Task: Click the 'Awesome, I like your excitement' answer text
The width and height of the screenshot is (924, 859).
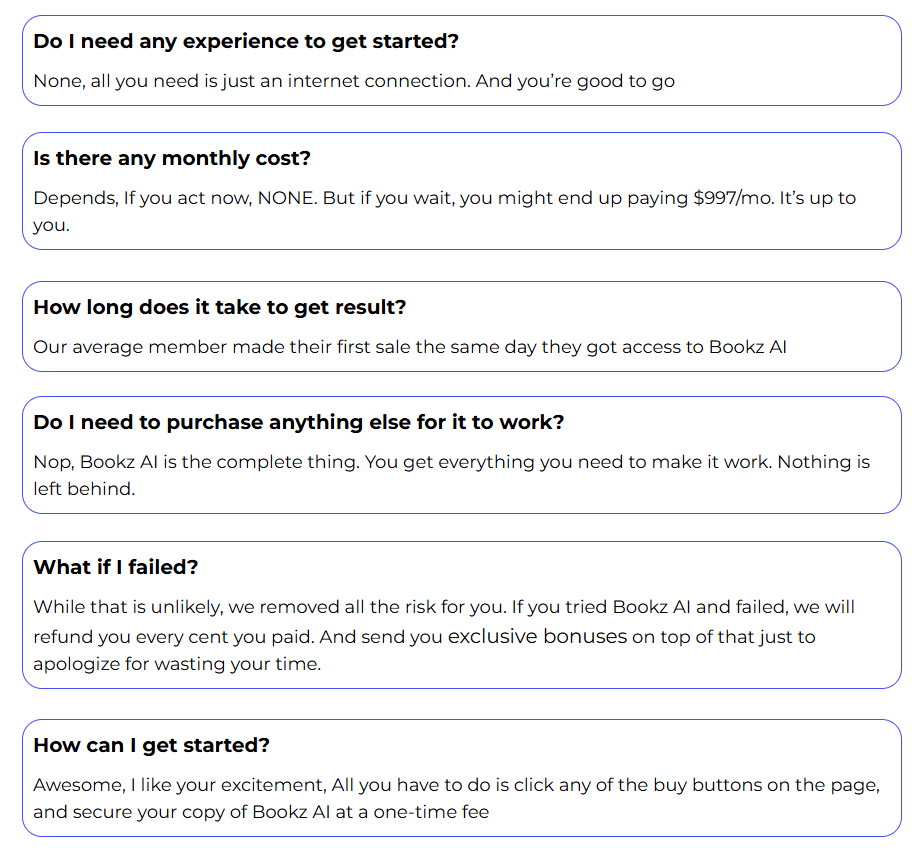Action: click(190, 785)
